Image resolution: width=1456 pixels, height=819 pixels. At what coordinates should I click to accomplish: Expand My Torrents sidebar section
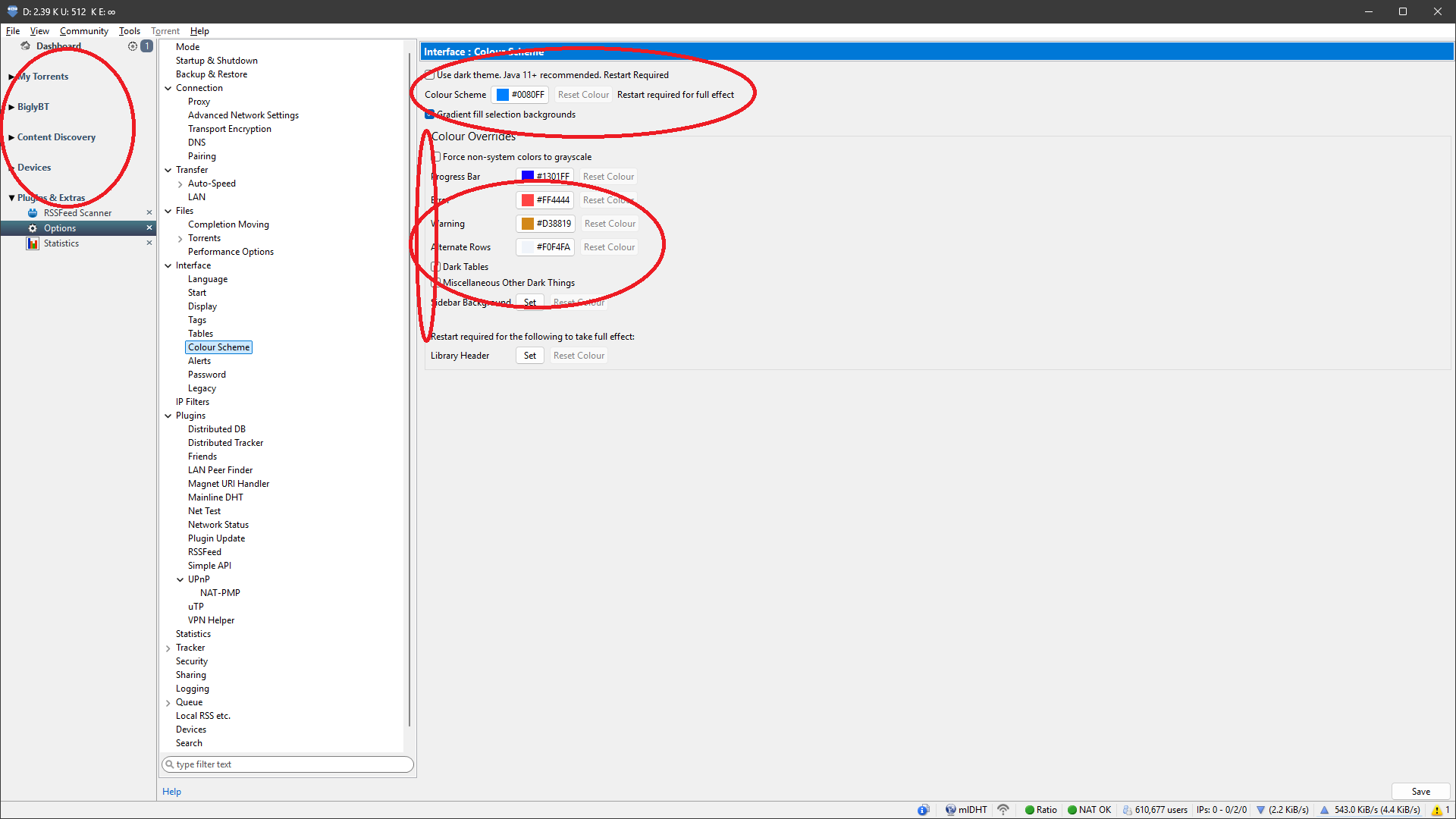pos(11,77)
